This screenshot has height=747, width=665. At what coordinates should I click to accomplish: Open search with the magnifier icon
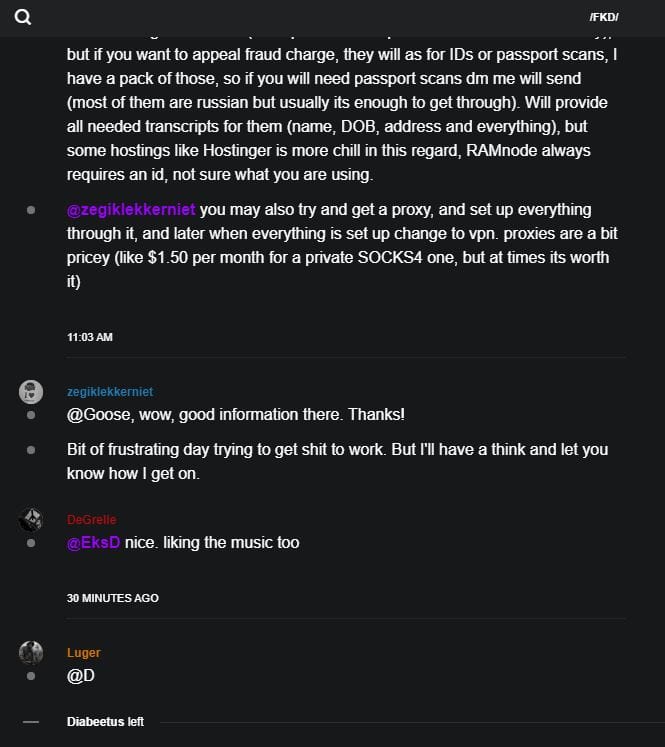23,17
